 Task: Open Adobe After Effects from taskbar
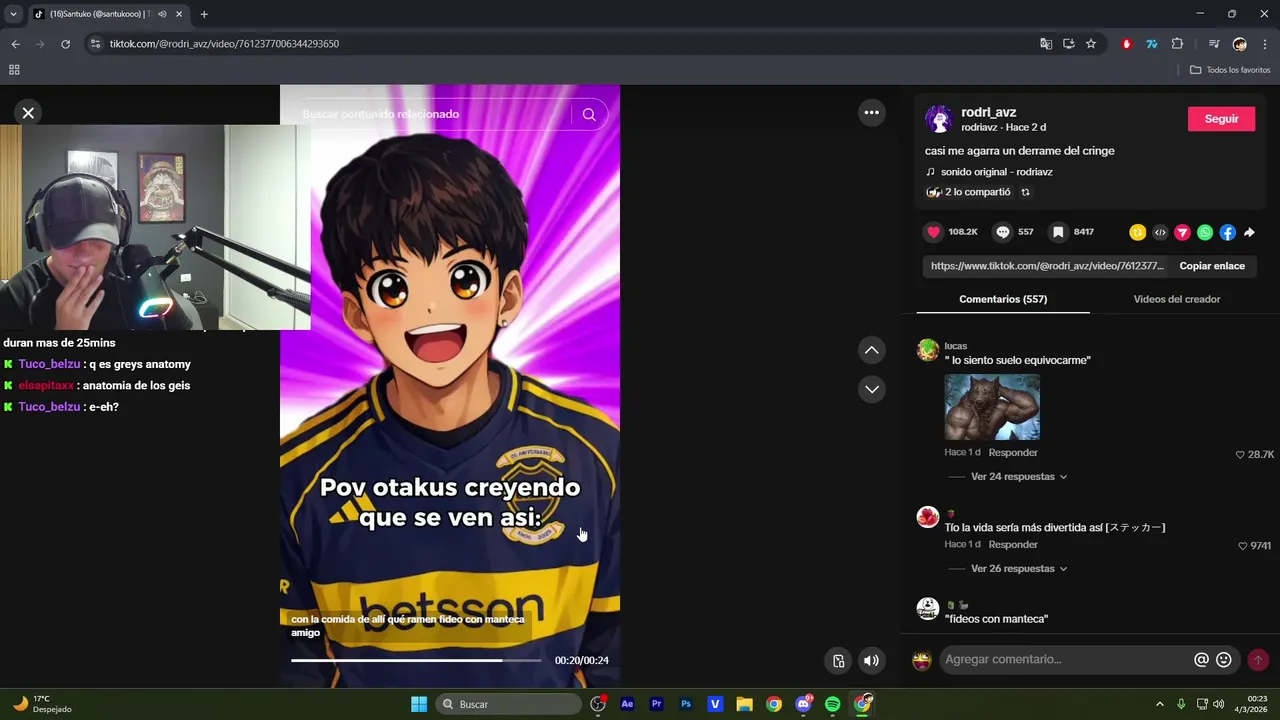[x=627, y=704]
